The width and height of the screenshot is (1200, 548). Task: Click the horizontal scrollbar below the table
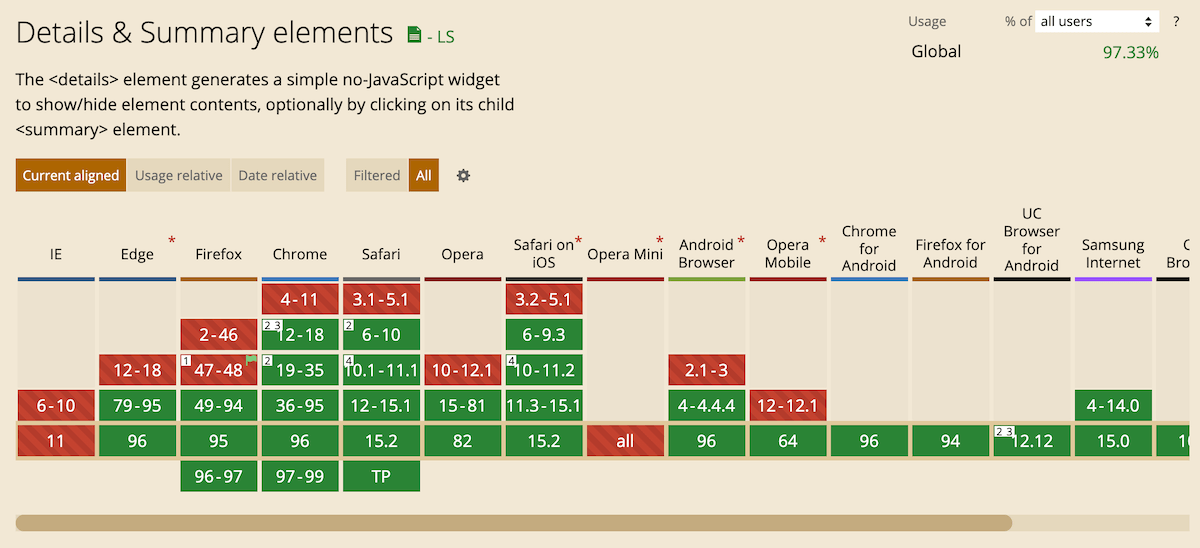[x=513, y=522]
